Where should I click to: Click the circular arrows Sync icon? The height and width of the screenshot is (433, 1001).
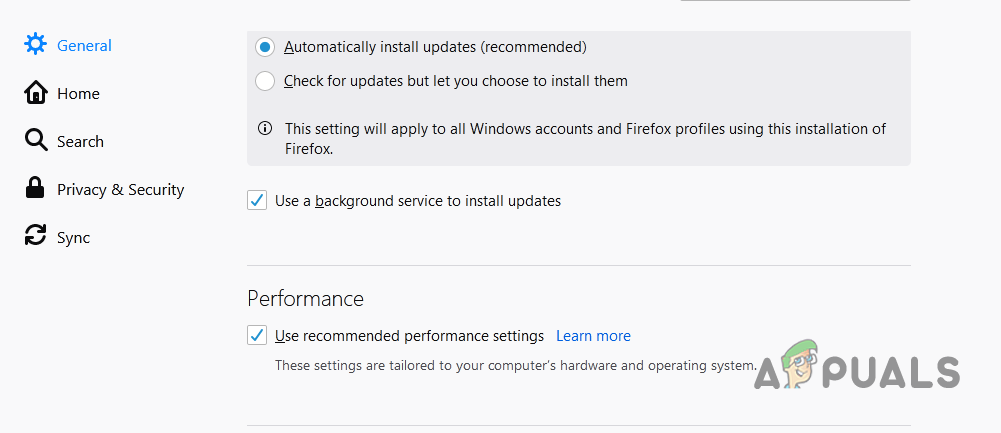pos(36,237)
